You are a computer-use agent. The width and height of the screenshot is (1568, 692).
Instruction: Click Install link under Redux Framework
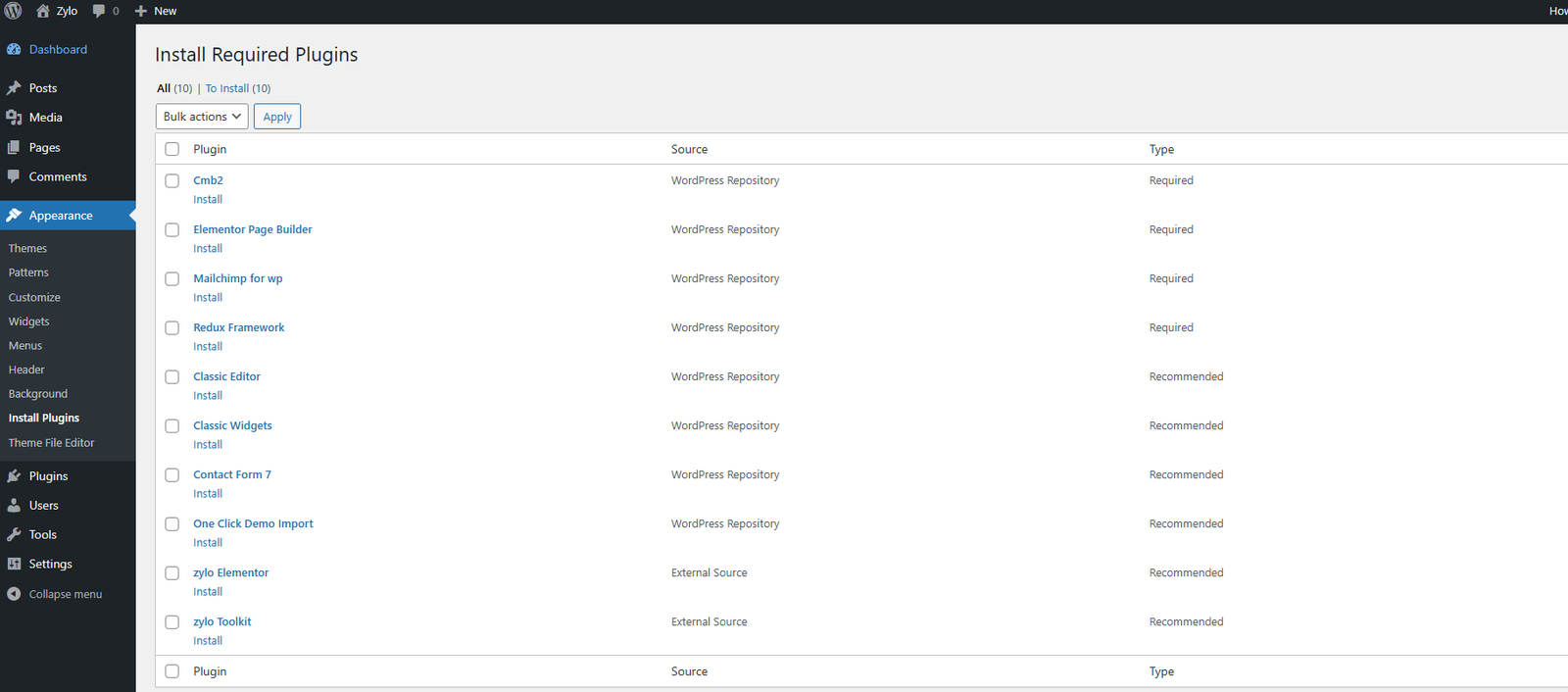(x=208, y=347)
